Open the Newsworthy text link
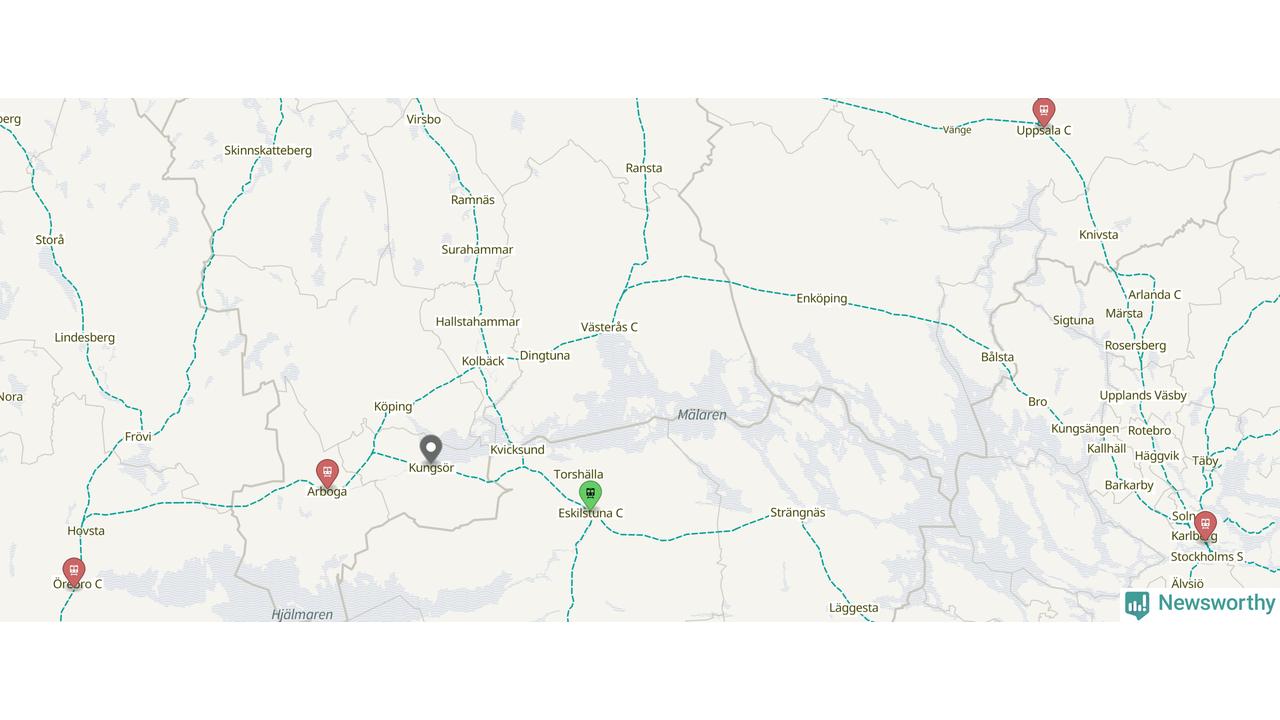1280x720 pixels. 1216,603
